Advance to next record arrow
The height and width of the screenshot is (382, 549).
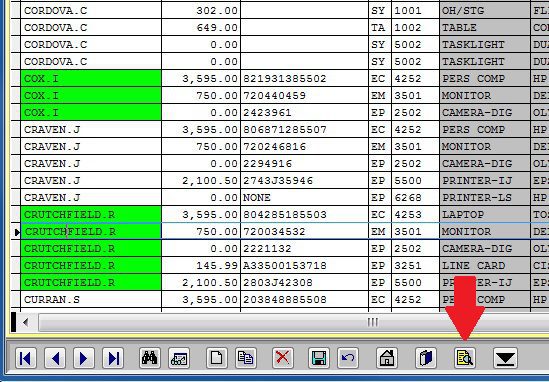pyautogui.click(x=84, y=358)
